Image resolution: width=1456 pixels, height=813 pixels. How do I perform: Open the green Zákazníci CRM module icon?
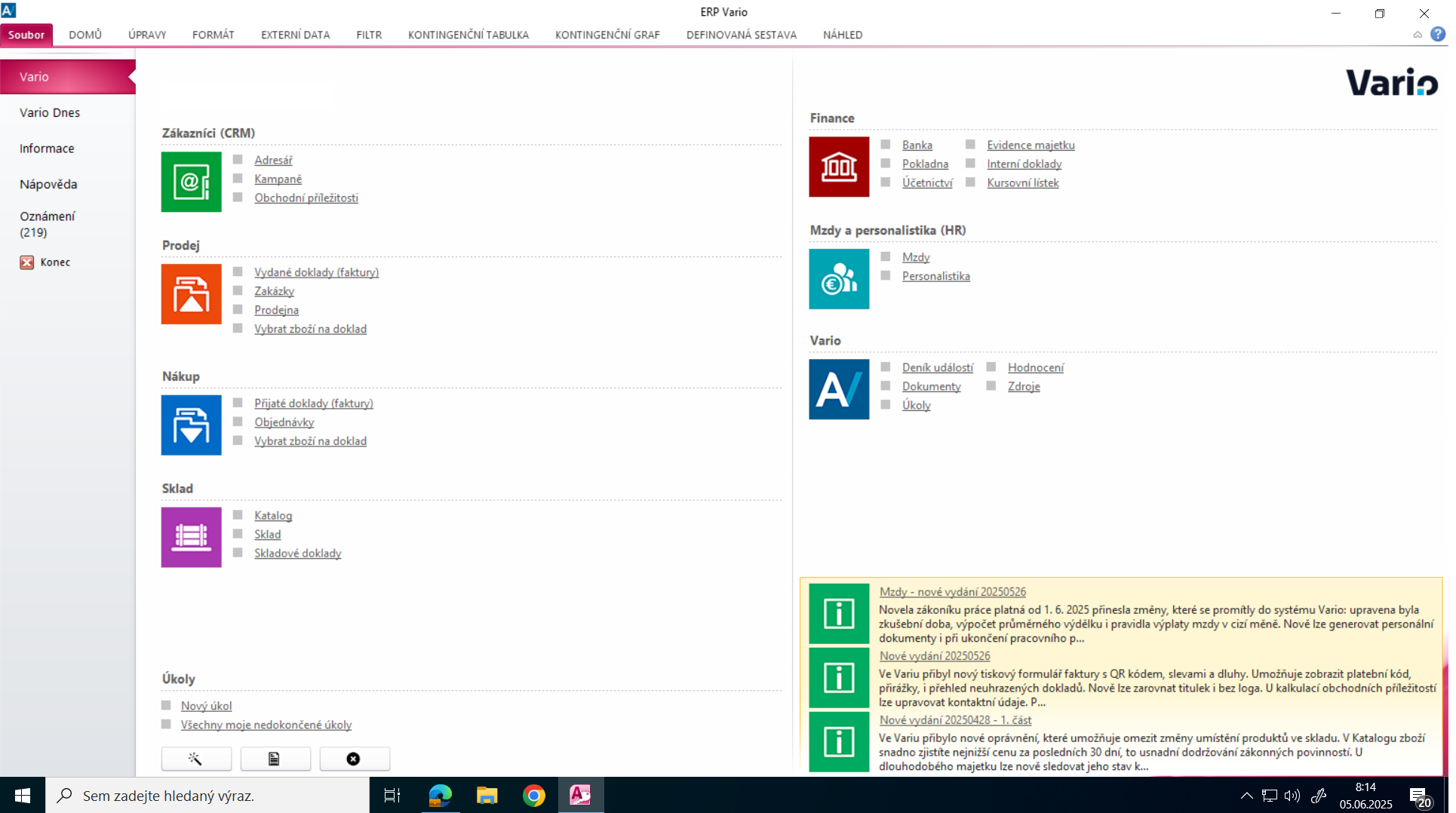[192, 182]
